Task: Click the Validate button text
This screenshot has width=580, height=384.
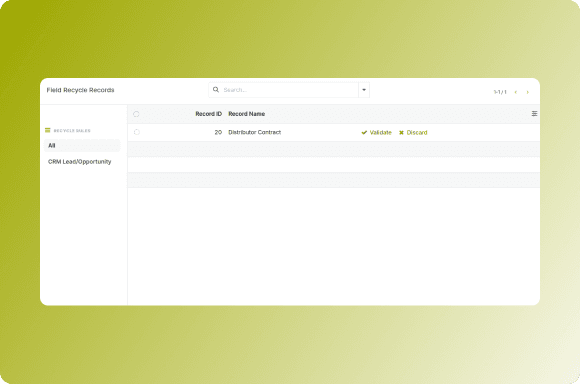Action: (381, 132)
